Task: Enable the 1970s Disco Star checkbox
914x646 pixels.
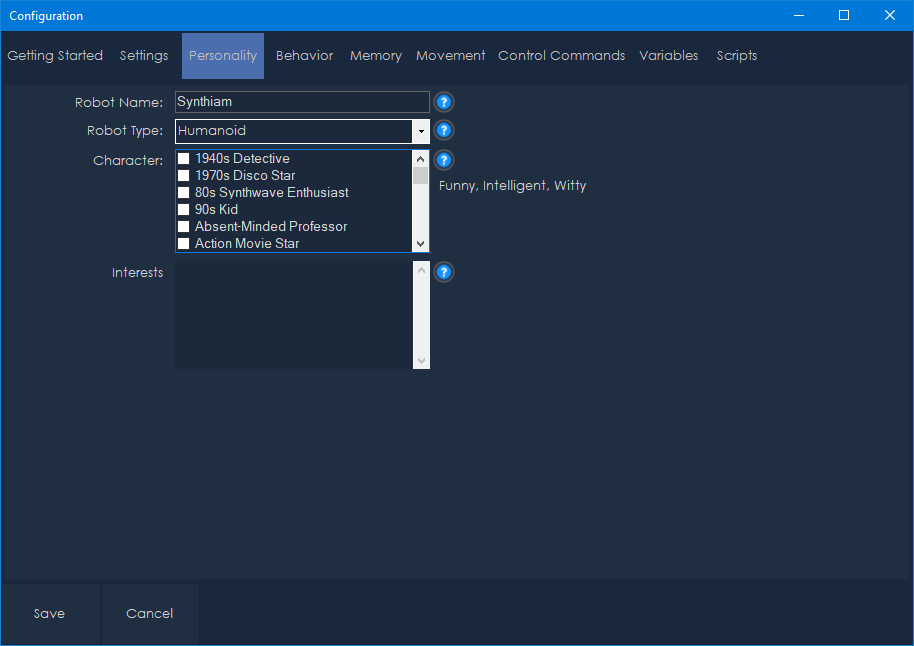Action: tap(184, 176)
